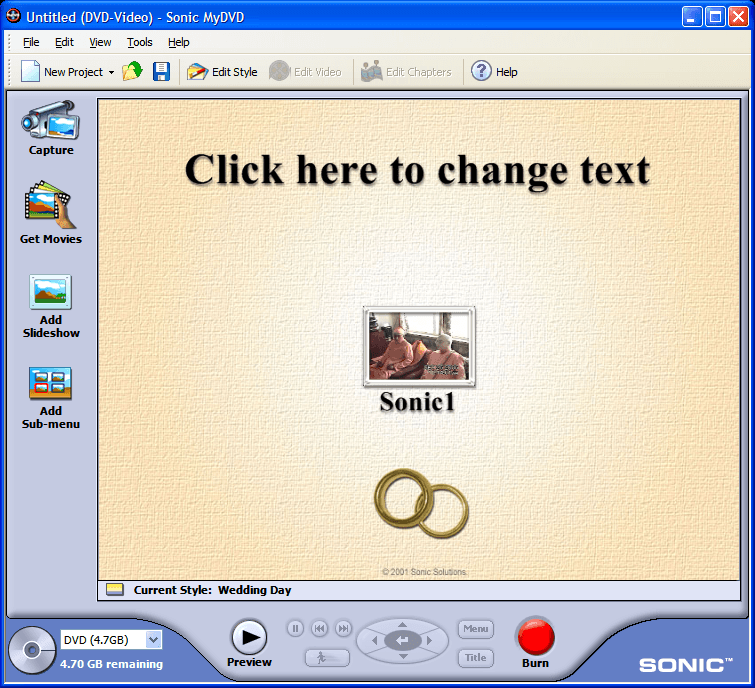Click the Pause playback button

click(295, 628)
